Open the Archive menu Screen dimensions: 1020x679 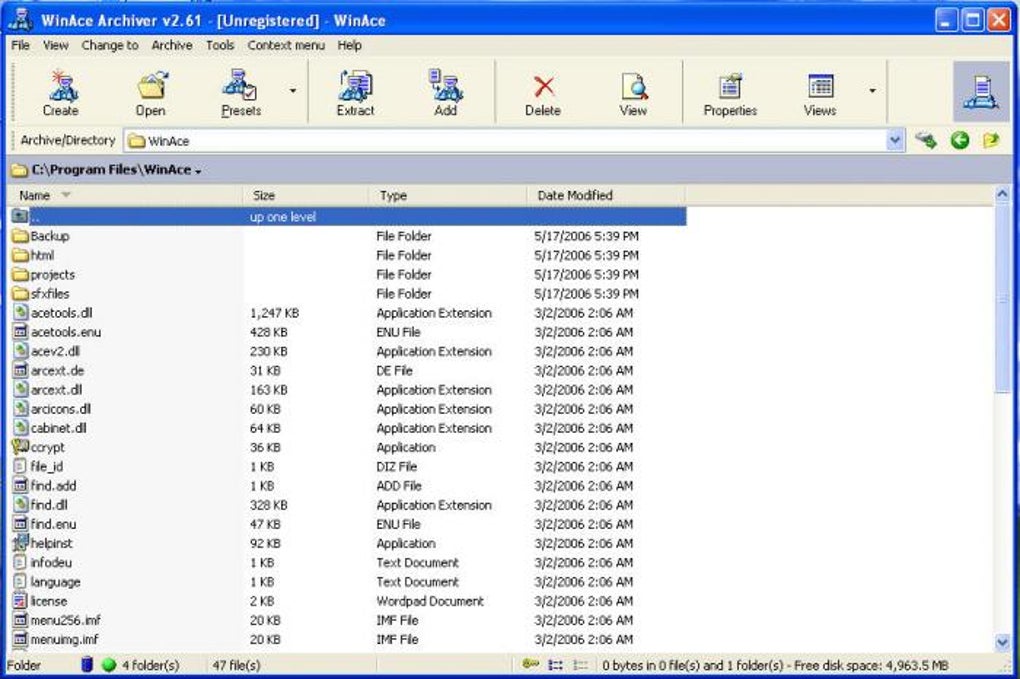click(x=172, y=45)
